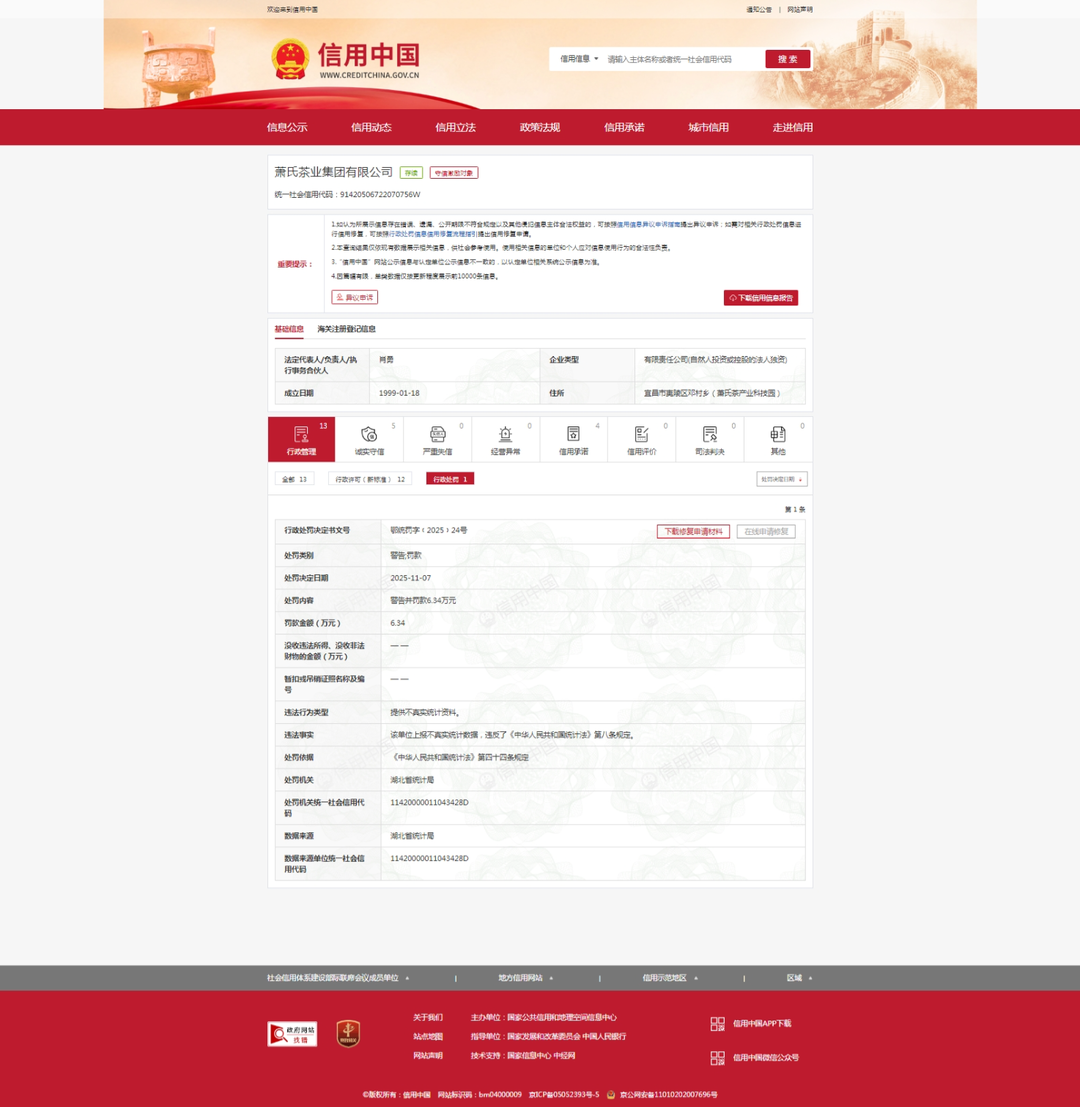This screenshot has height=1107, width=1080.
Task: Show 全部 13 administrative records
Action: (x=294, y=480)
